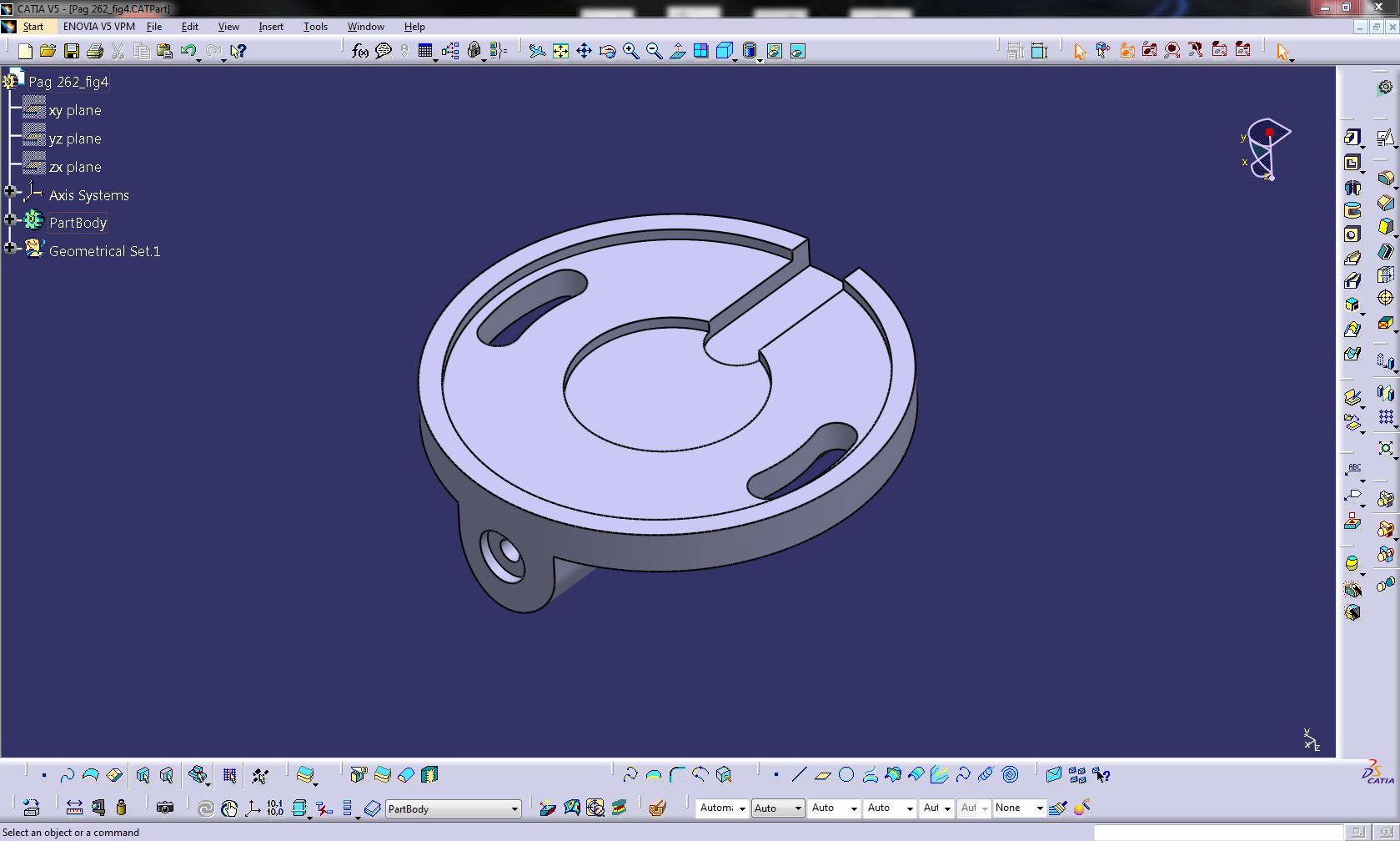Click the Undo arrow icon
Image resolution: width=1400 pixels, height=841 pixels.
tap(188, 52)
